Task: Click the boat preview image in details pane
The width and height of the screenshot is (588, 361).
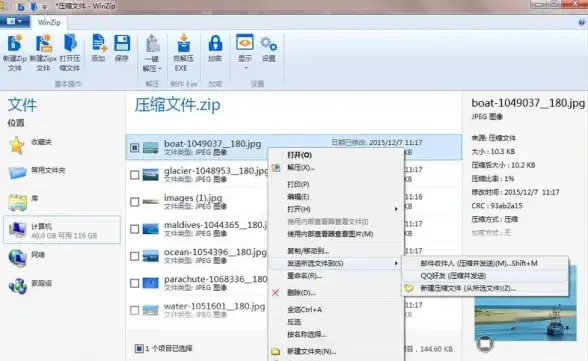Action: (x=525, y=319)
